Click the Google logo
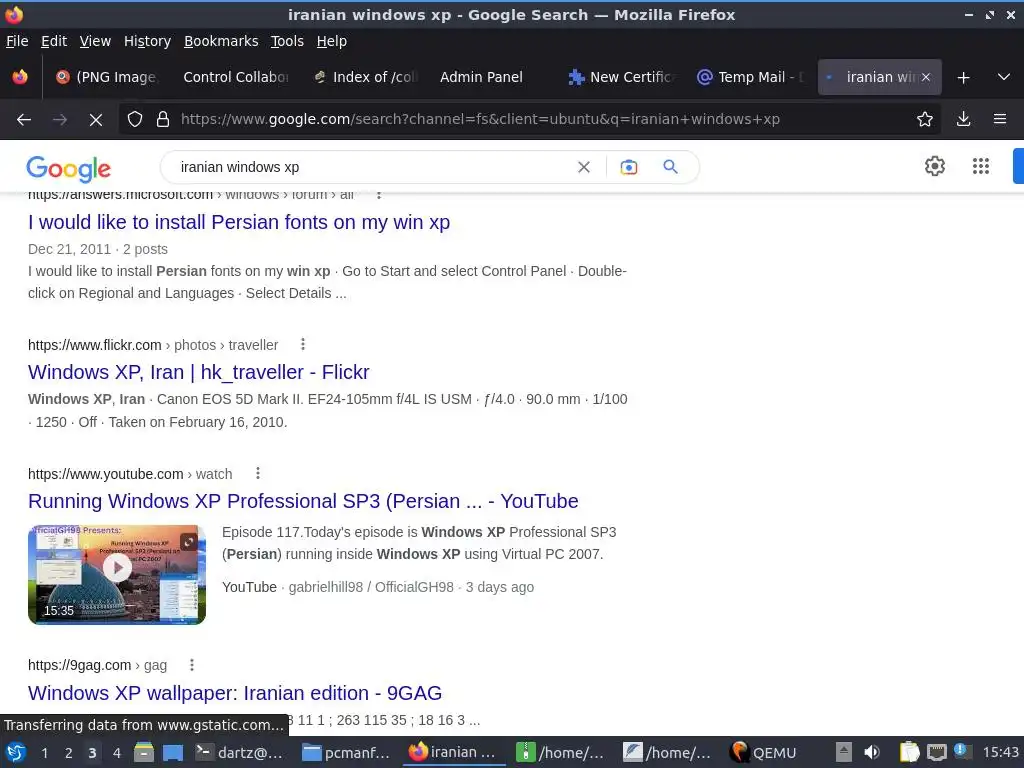The image size is (1024, 768). [69, 168]
